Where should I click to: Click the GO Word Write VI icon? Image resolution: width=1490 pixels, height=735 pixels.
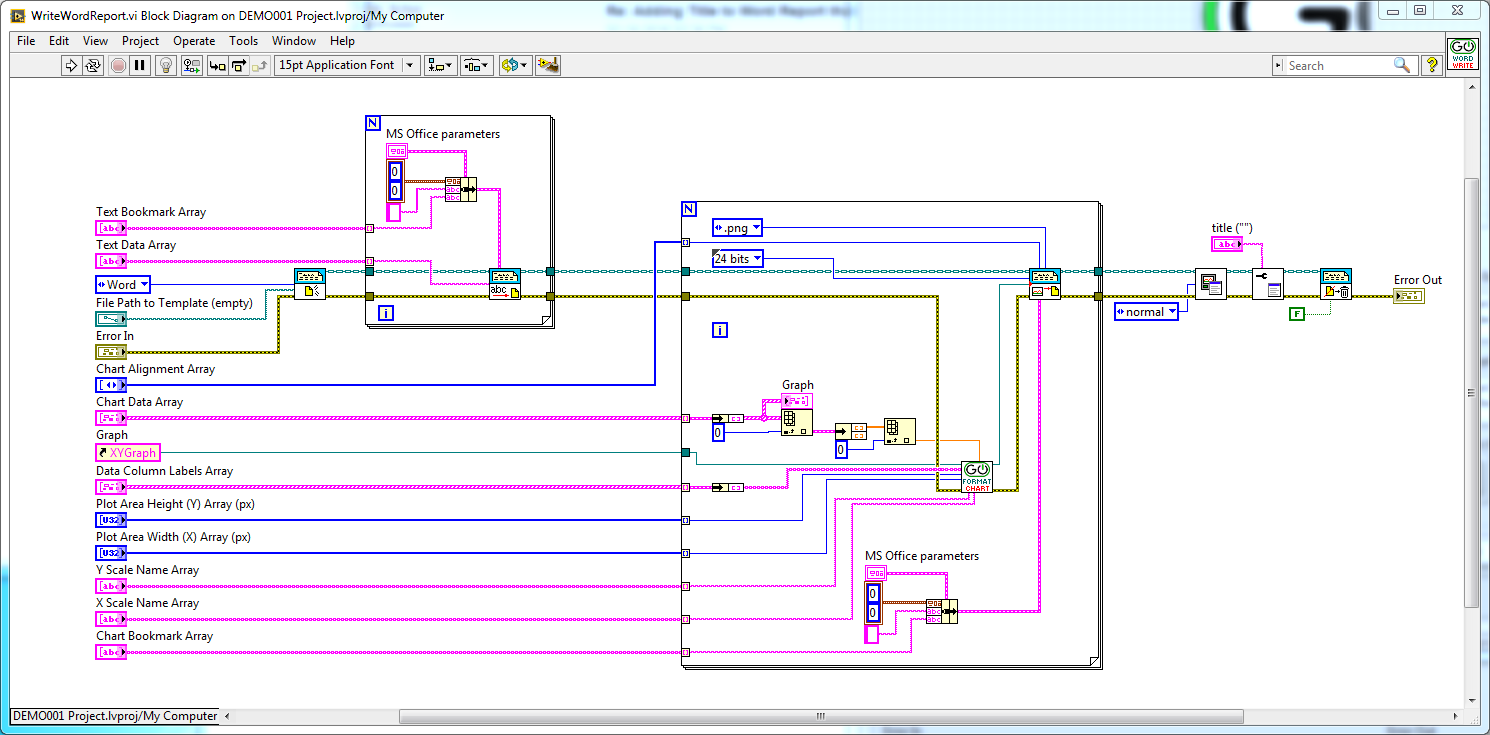pos(1462,53)
